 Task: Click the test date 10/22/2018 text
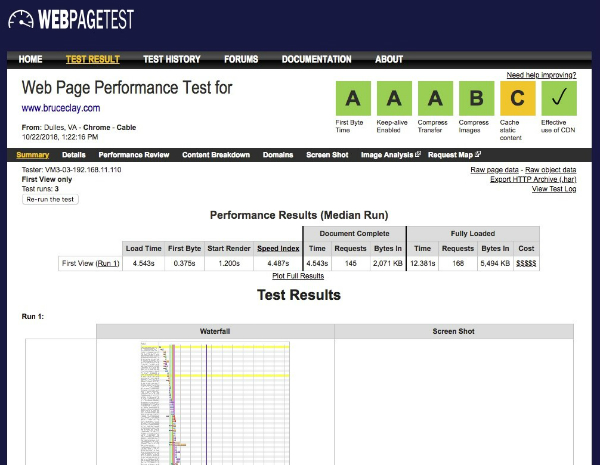coord(60,137)
